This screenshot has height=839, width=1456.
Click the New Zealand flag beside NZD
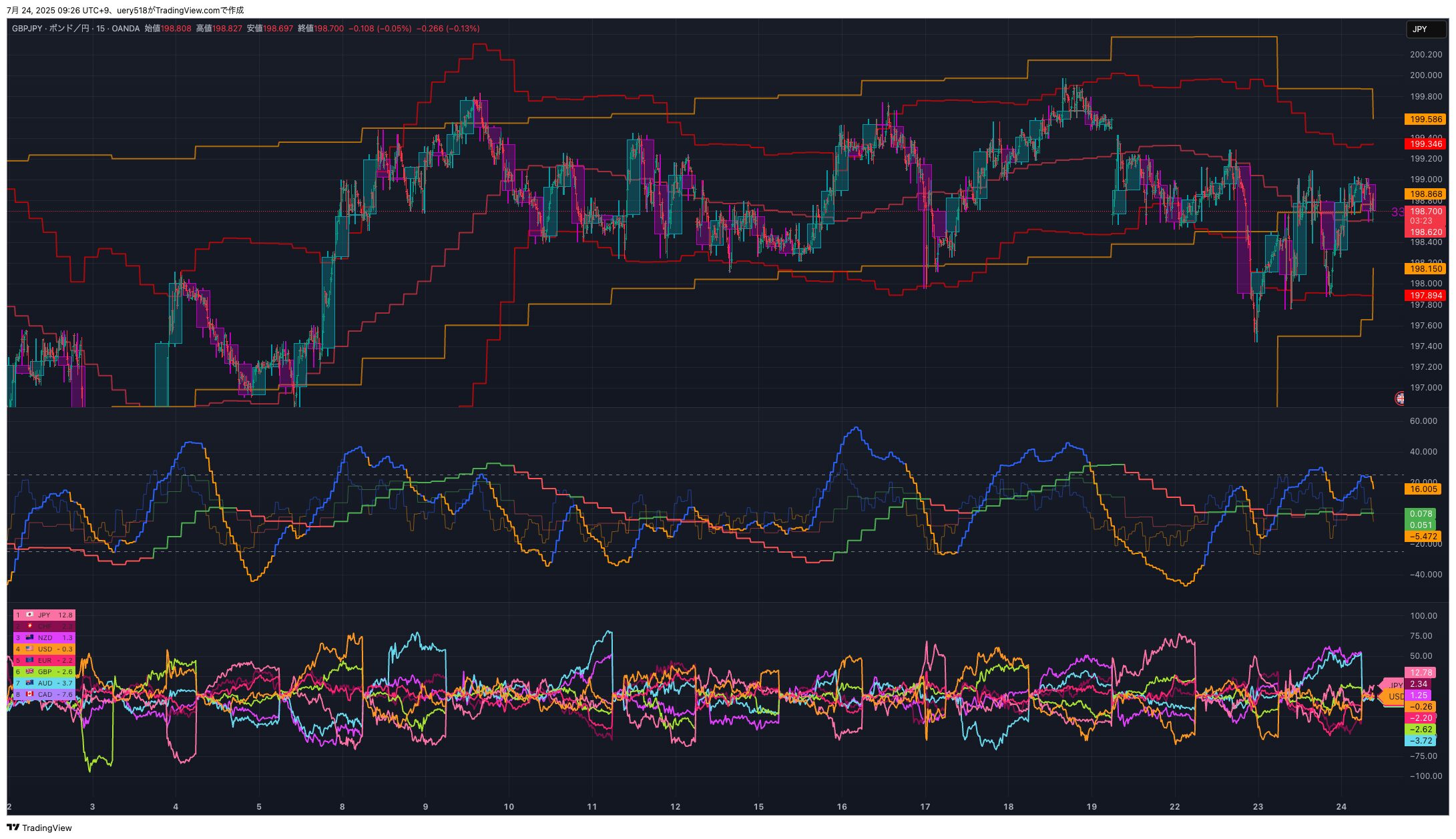[29, 637]
